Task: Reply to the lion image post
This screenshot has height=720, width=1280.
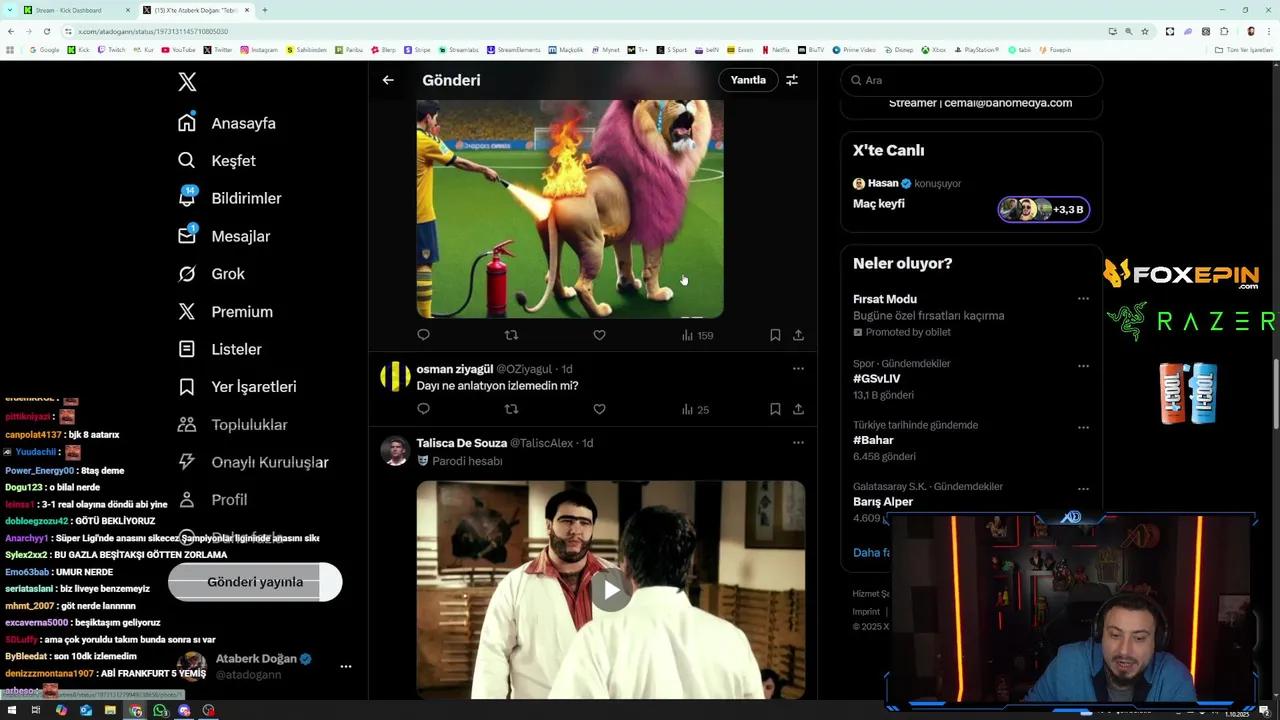Action: point(423,335)
